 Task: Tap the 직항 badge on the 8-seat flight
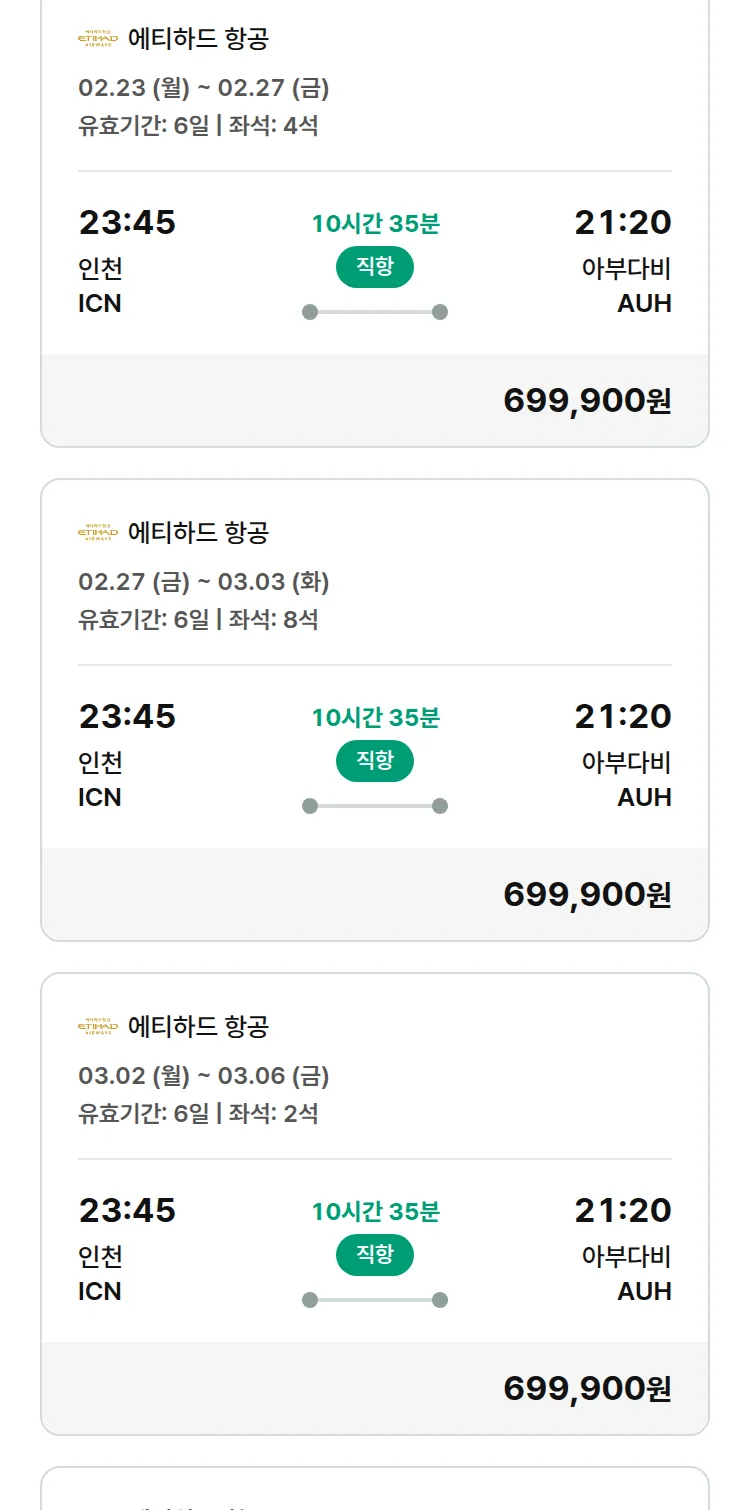pos(374,761)
